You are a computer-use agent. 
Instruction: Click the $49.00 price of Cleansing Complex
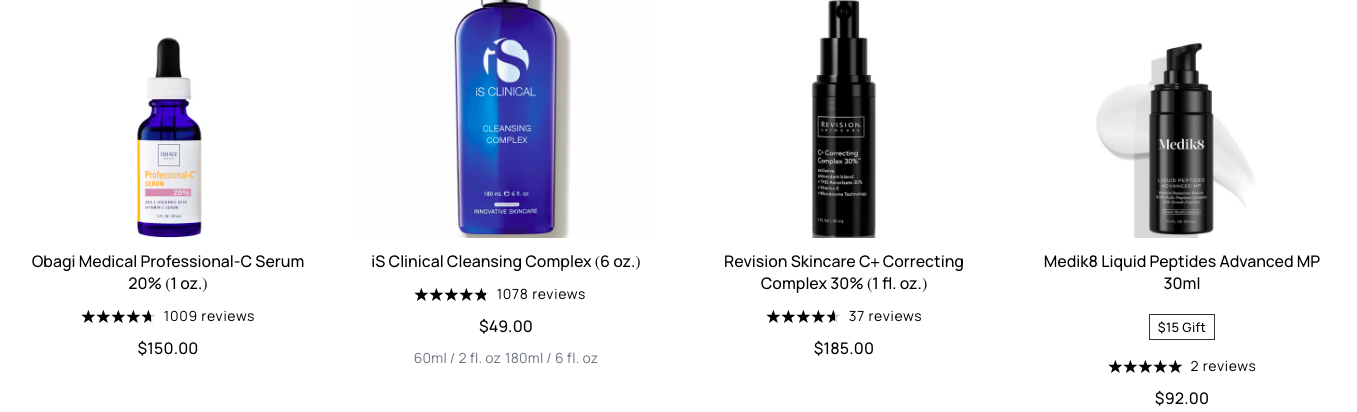click(506, 326)
